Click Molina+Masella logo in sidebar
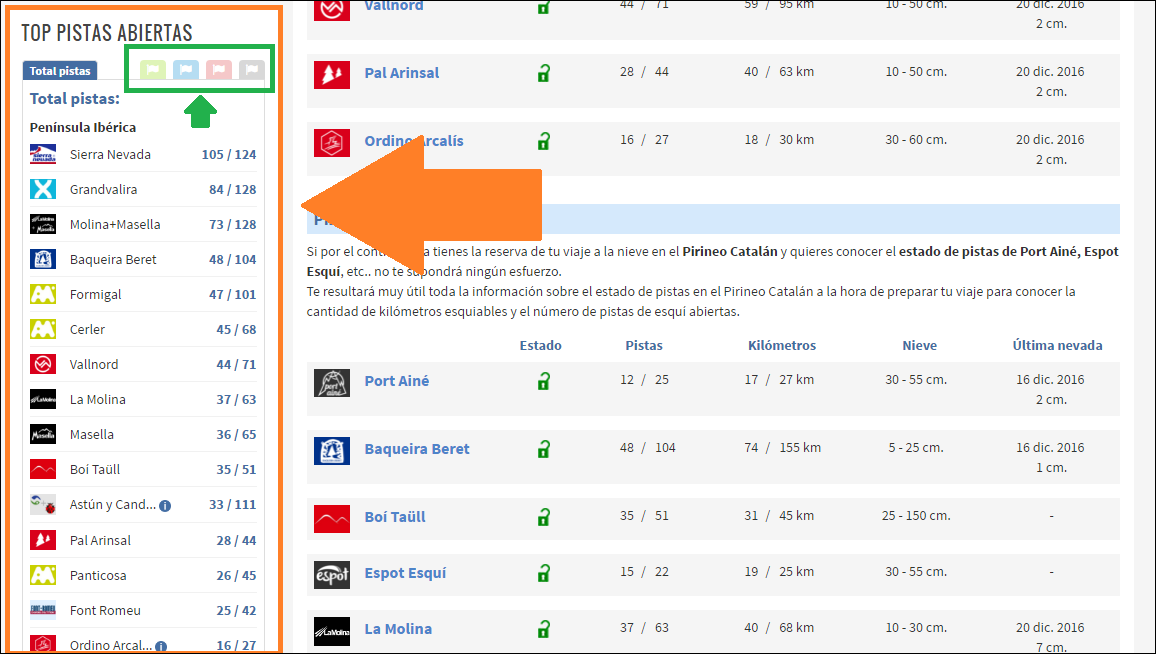 (43, 224)
